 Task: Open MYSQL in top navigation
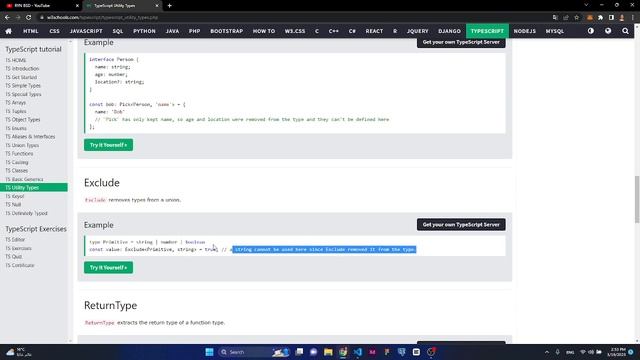(554, 31)
